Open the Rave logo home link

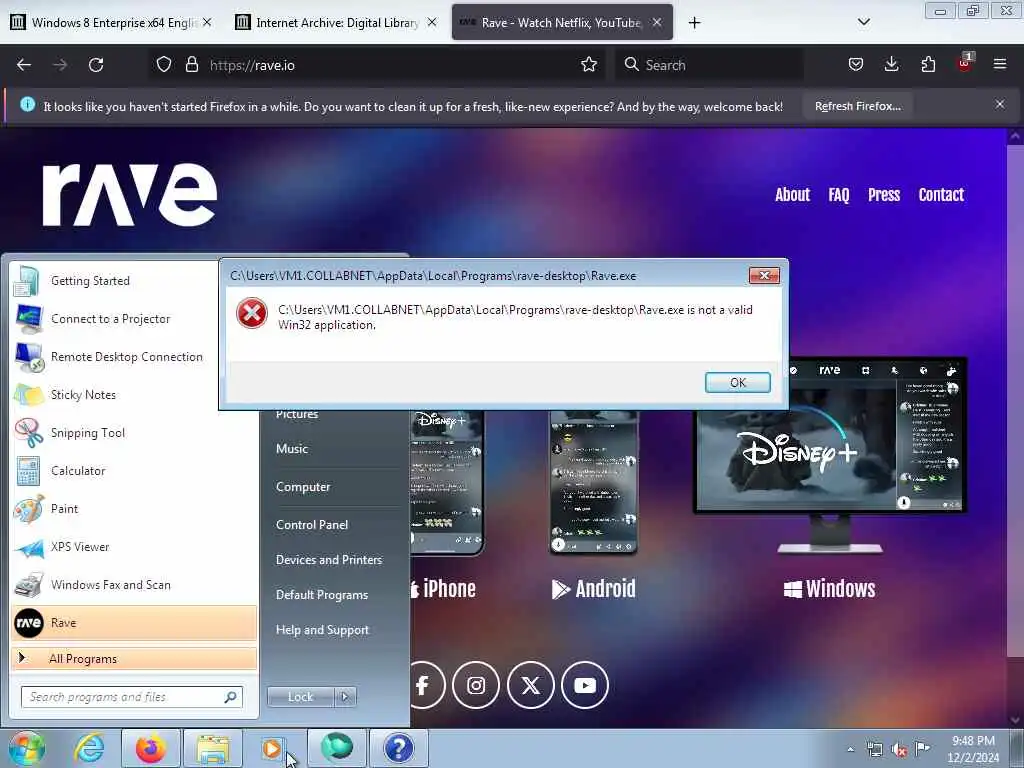130,194
